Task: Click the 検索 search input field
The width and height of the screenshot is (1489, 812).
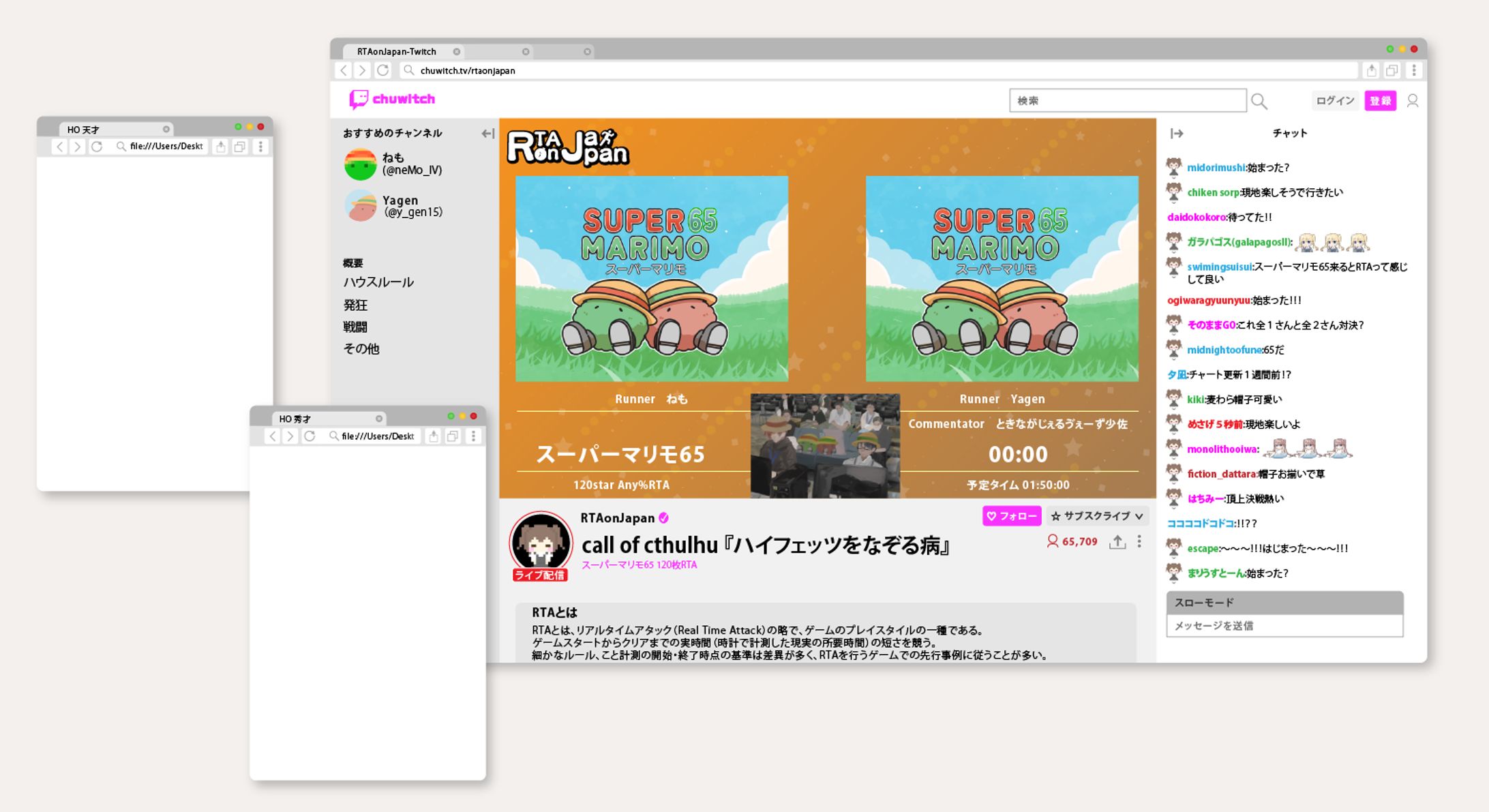Action: coord(1127,101)
